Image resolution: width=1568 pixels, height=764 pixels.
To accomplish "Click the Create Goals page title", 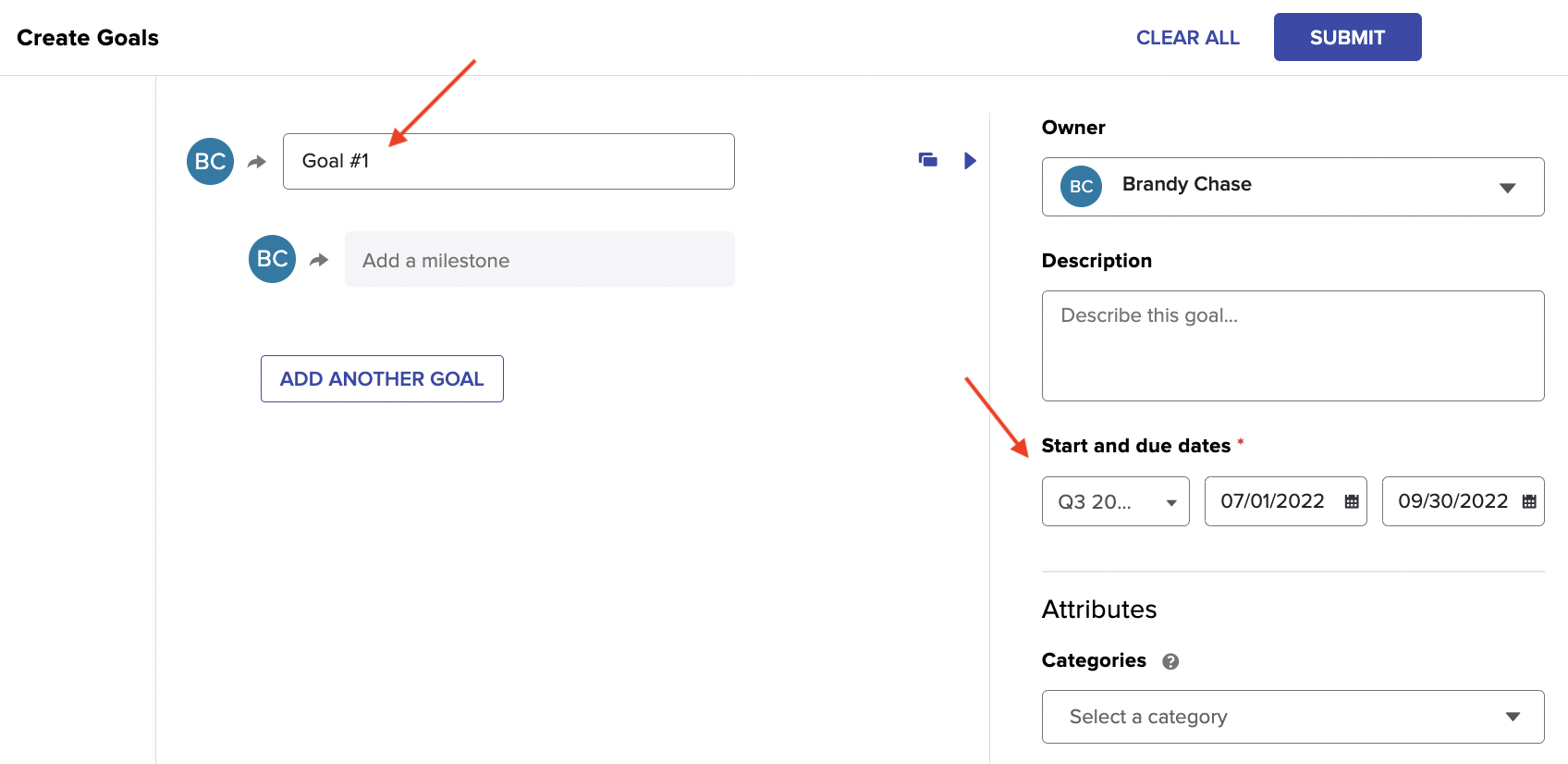I will point(88,38).
